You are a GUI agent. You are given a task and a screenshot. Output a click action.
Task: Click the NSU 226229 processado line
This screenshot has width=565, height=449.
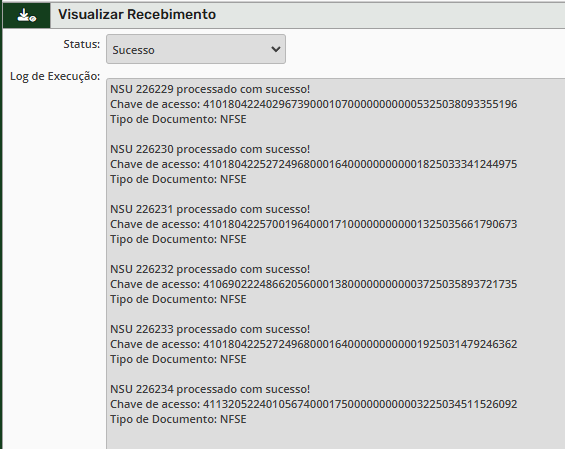click(x=210, y=89)
